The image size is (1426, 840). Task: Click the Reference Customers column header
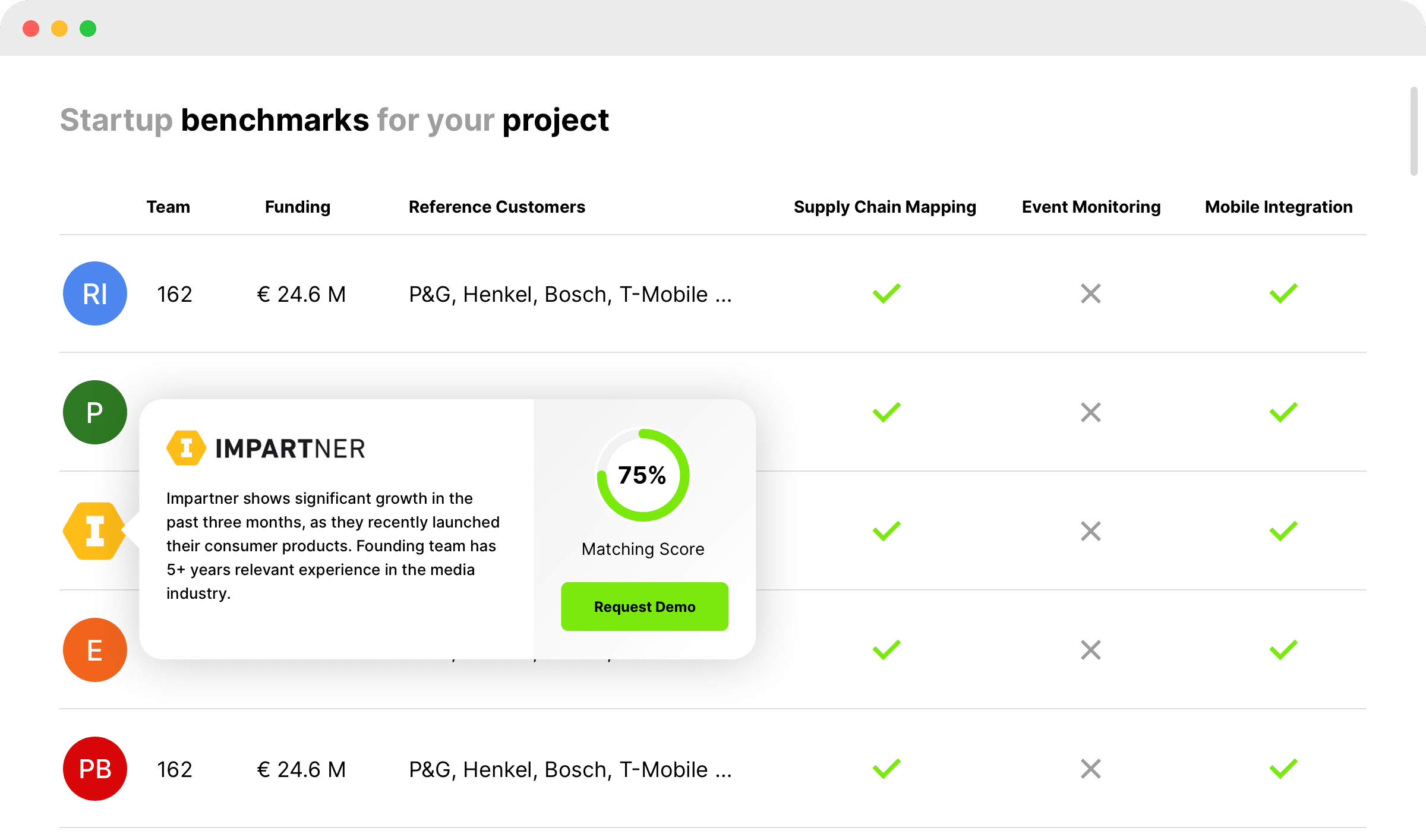[497, 207]
